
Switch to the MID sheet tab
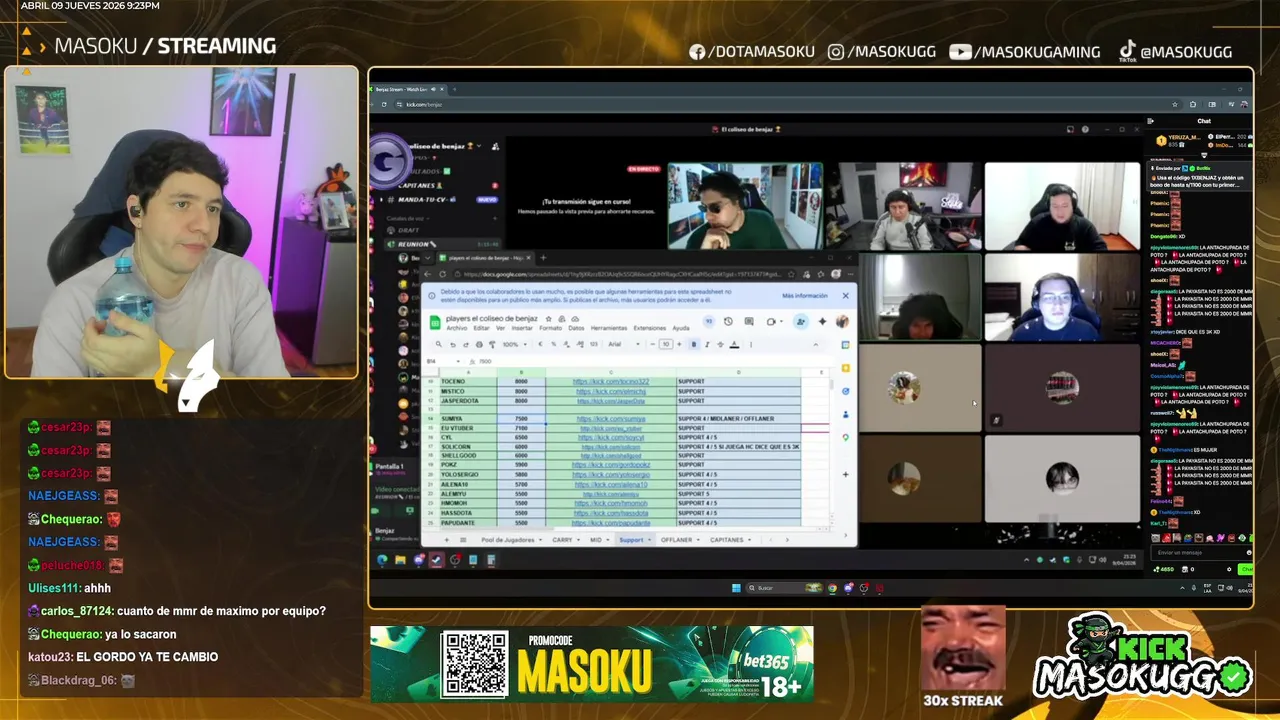pyautogui.click(x=596, y=540)
